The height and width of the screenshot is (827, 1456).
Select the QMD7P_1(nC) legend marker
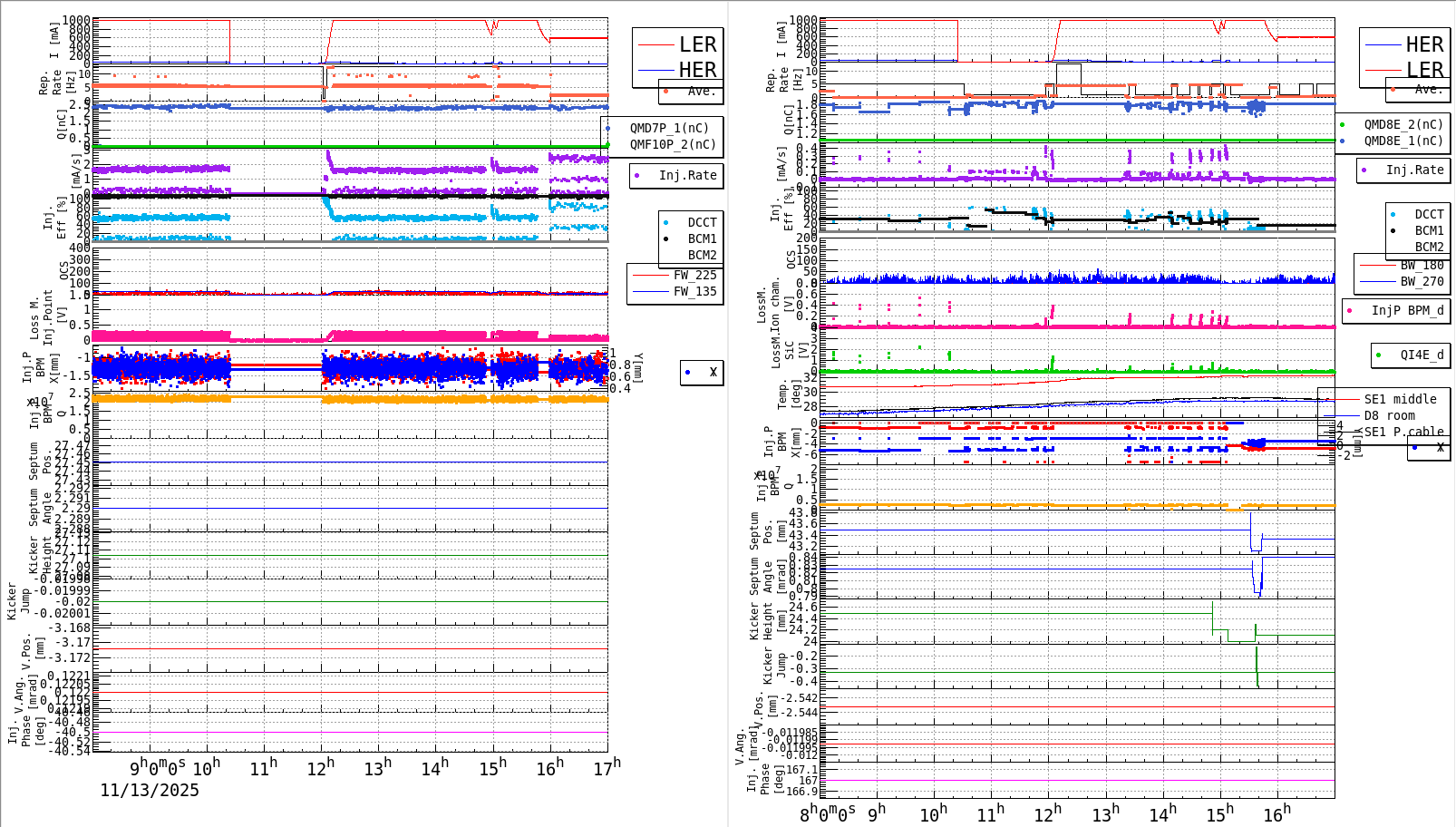pos(609,127)
